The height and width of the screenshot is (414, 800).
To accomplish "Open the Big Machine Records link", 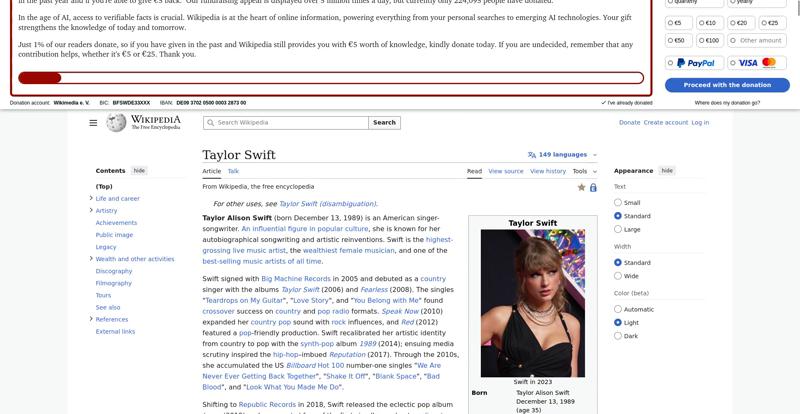I will (296, 279).
